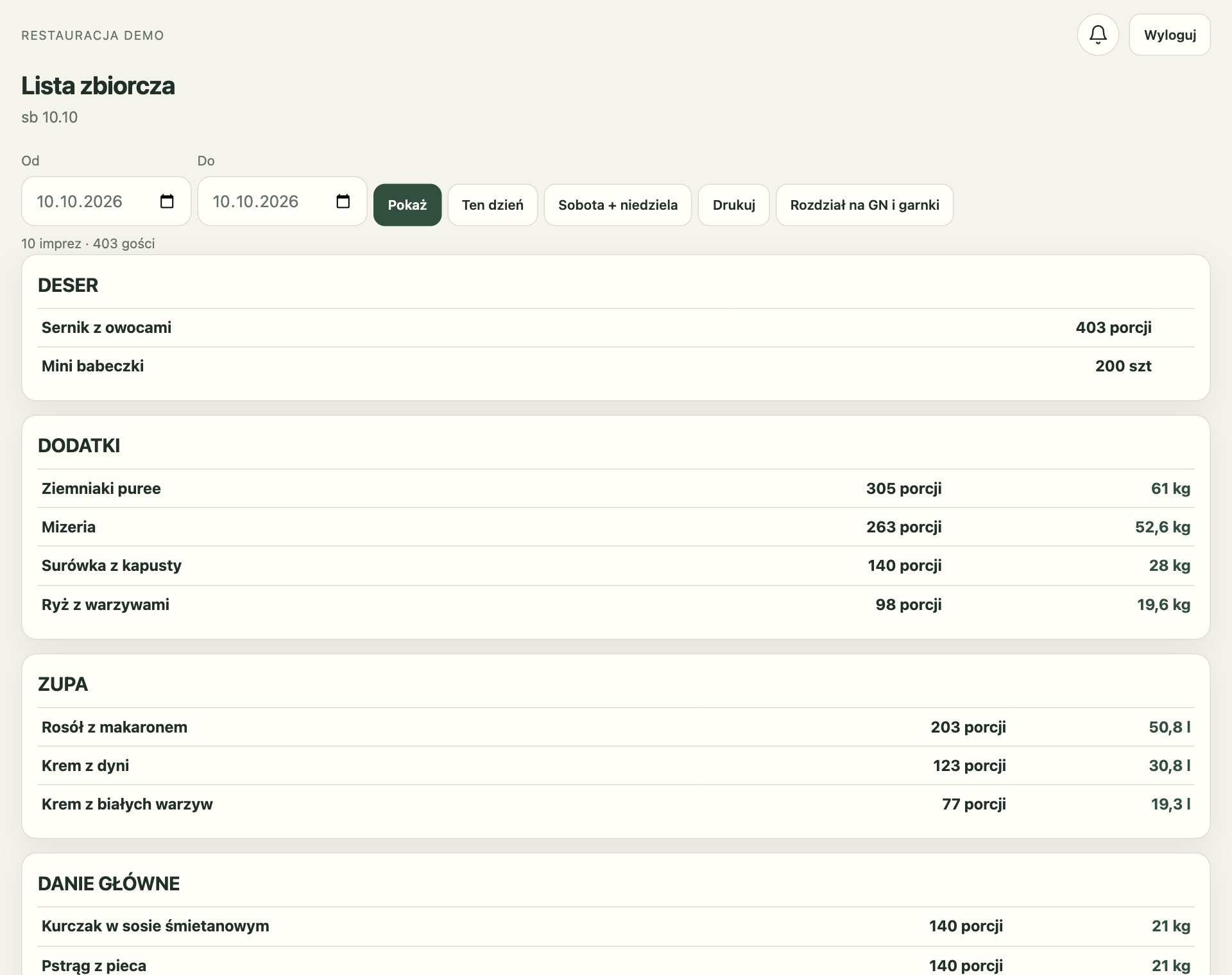
Task: Select Krem z białych warzyw row
Action: coord(616,804)
